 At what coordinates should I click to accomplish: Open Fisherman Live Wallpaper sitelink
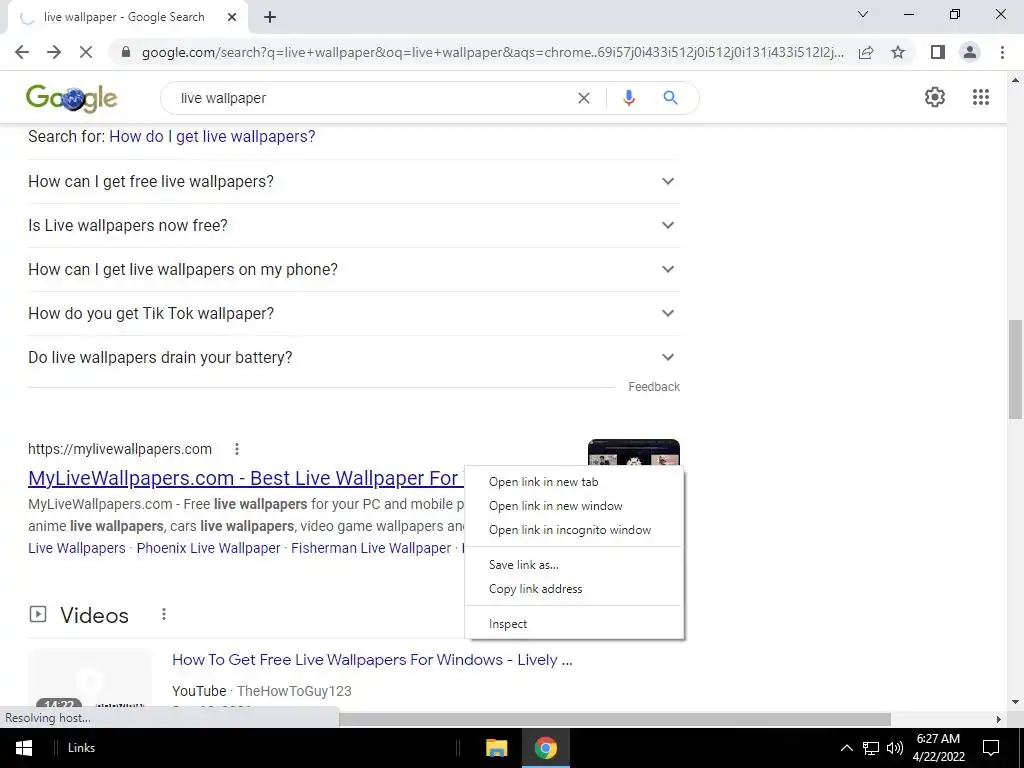tap(371, 548)
